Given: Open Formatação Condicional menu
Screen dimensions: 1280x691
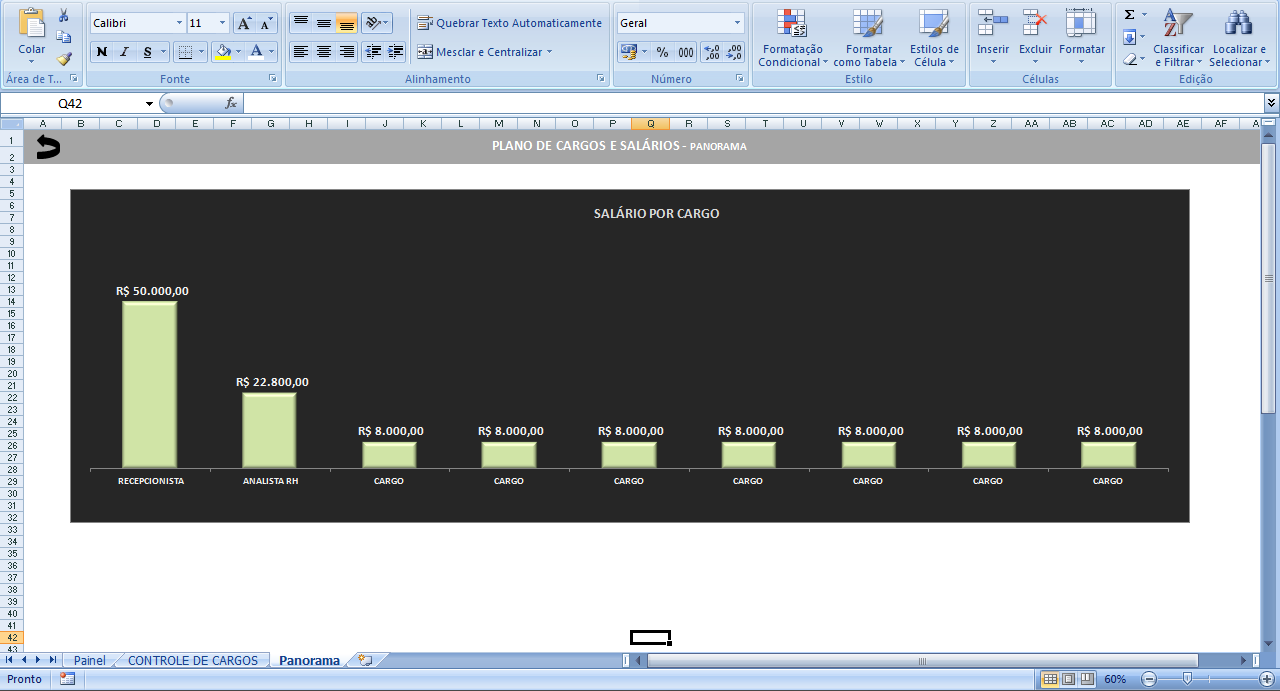Looking at the screenshot, I should click(791, 40).
